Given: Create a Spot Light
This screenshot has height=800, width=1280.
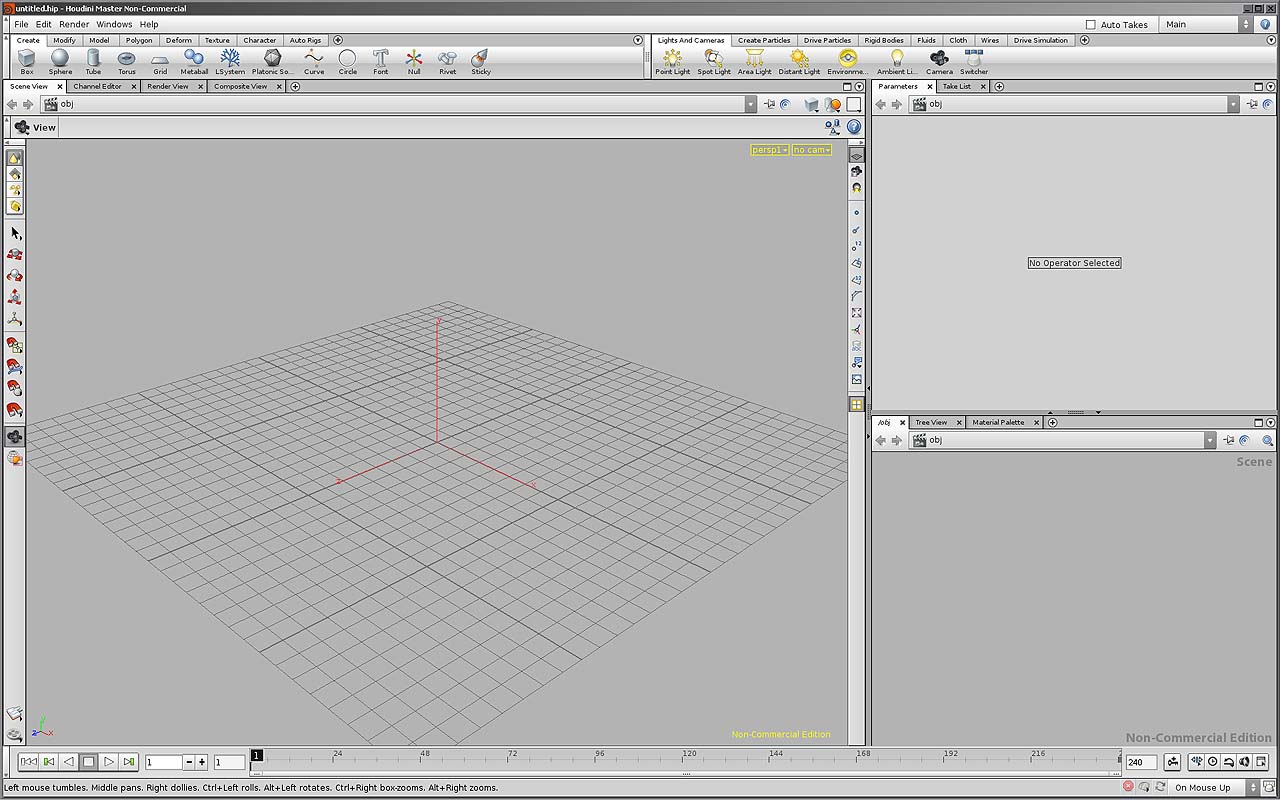Looking at the screenshot, I should click(714, 62).
